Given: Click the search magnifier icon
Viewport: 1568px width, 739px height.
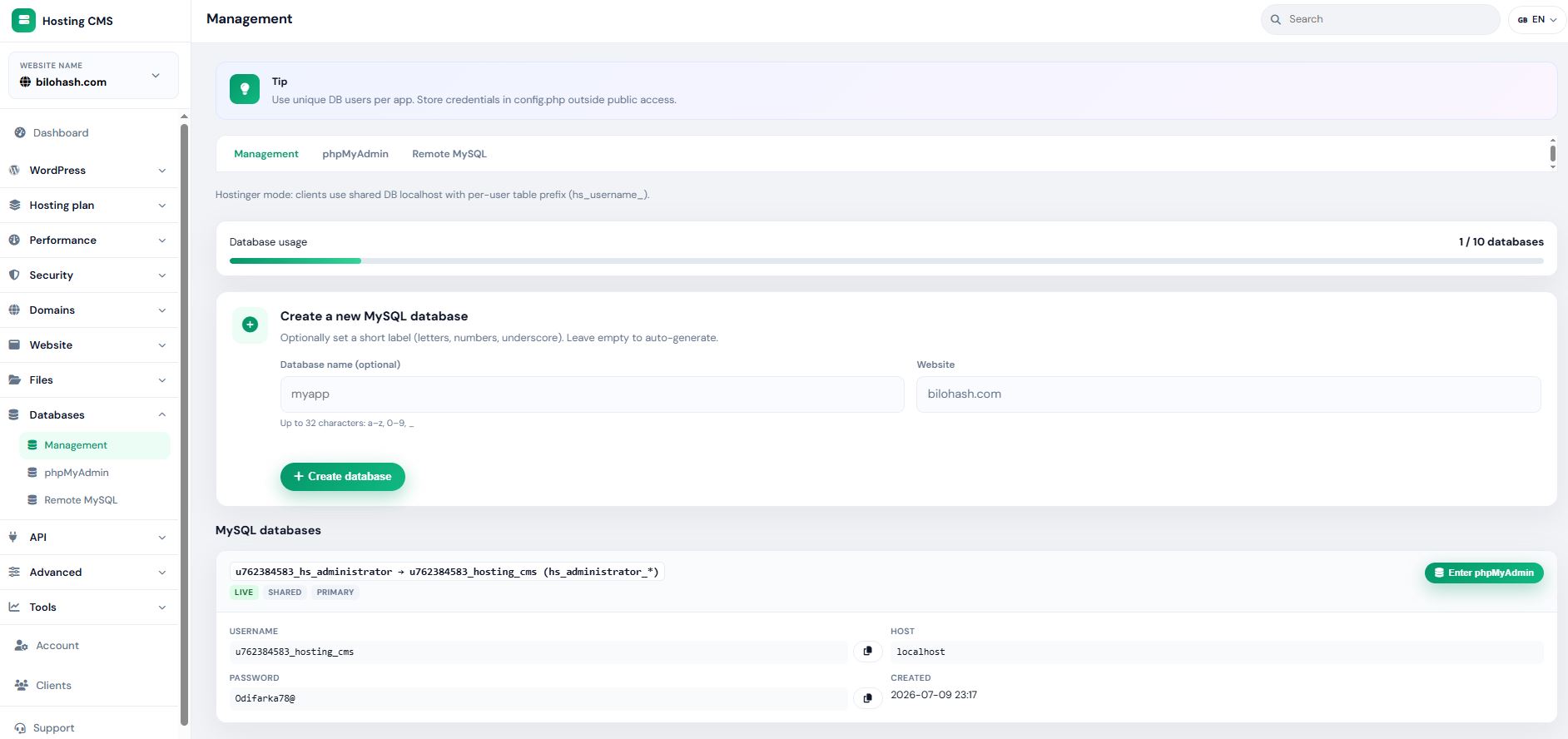Looking at the screenshot, I should [x=1275, y=19].
